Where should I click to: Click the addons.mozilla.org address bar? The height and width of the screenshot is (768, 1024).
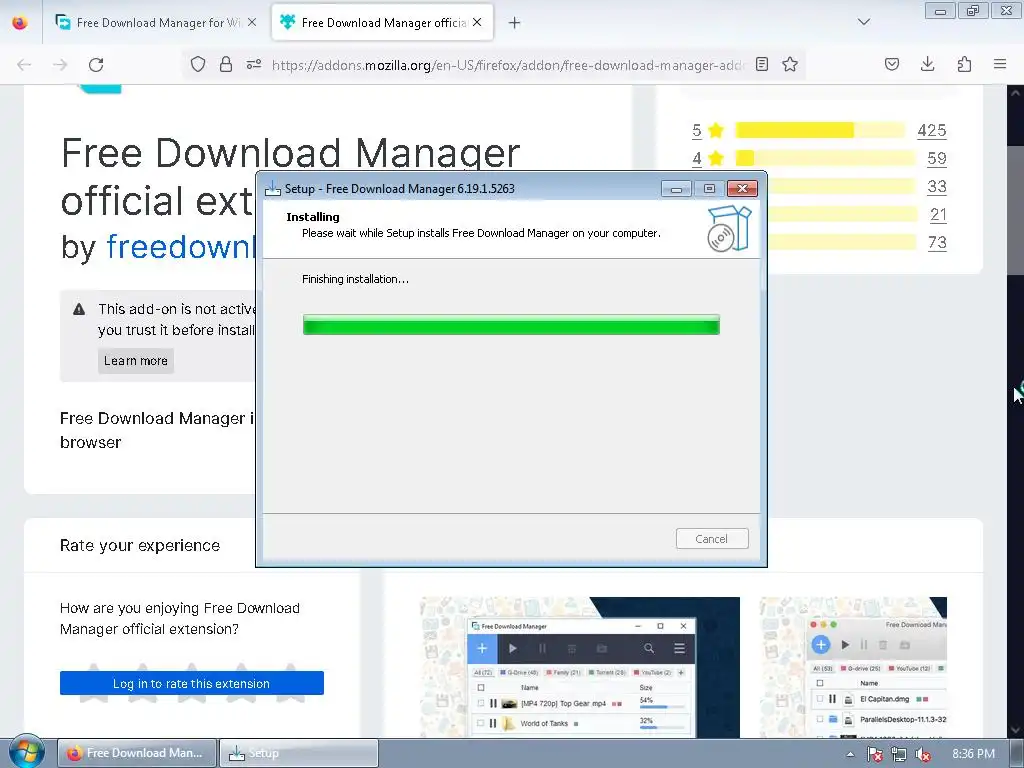coord(508,65)
